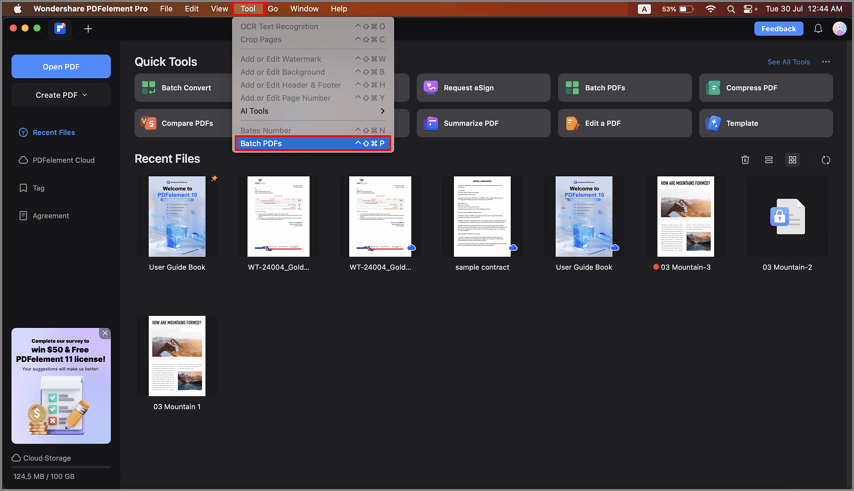
Task: Click the trash icon in Recent Files
Action: 745,160
